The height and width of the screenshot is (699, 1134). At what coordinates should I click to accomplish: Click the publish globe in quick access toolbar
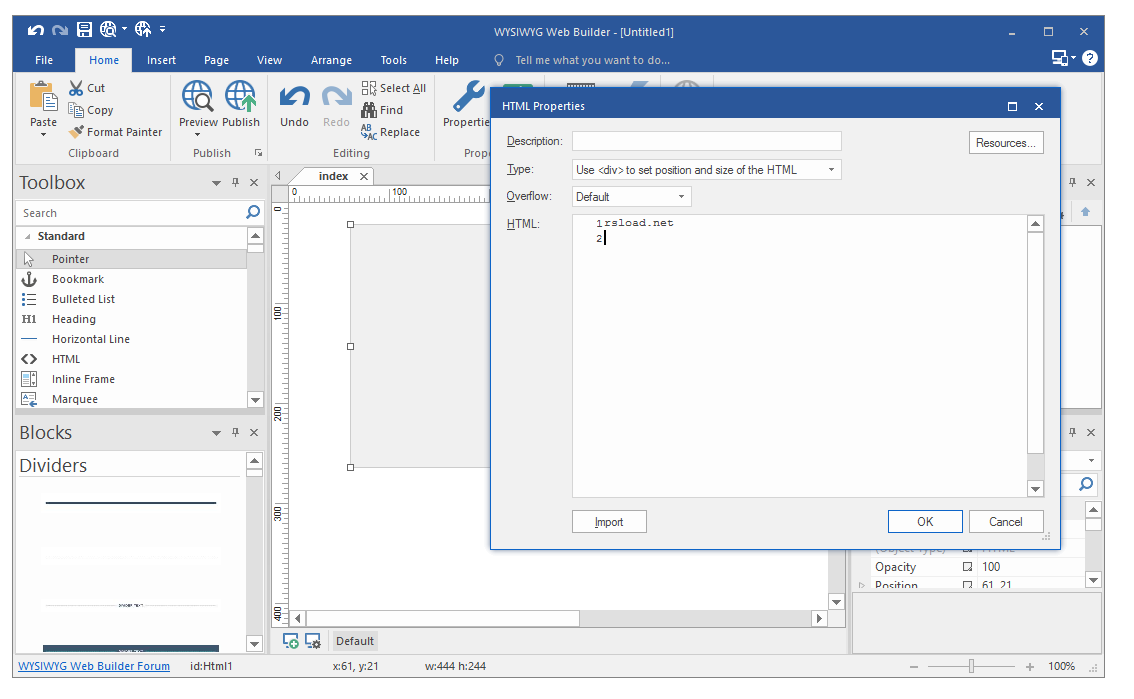(x=143, y=30)
